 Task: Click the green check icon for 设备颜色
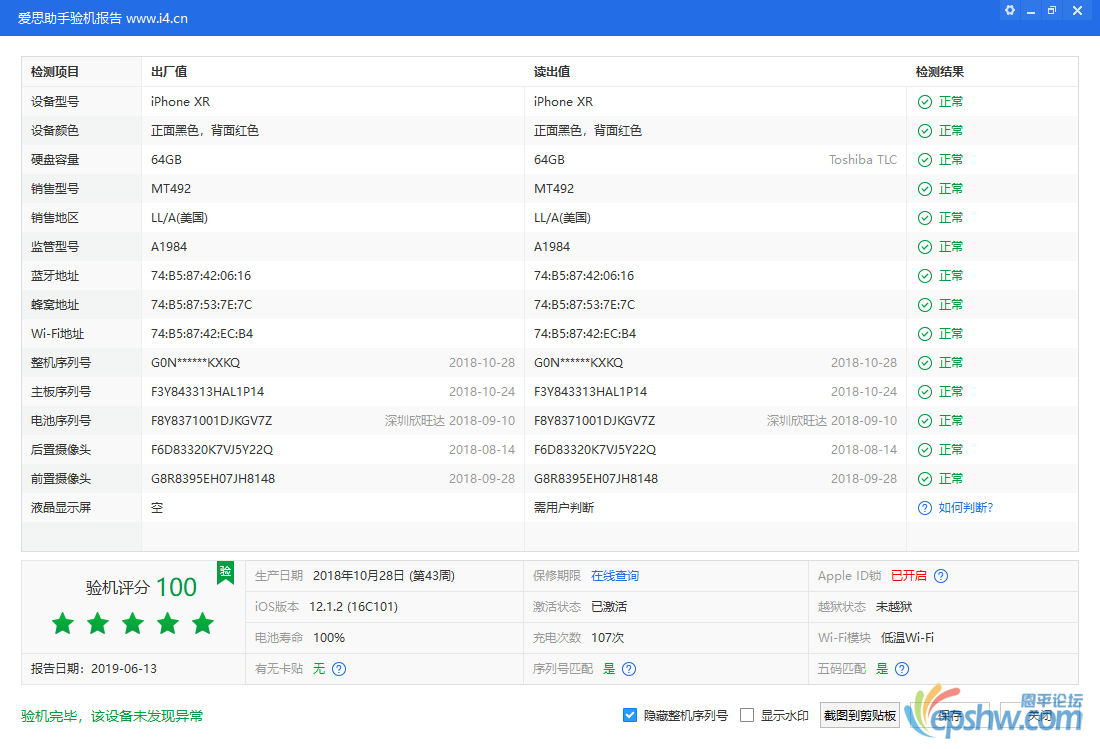tap(925, 131)
